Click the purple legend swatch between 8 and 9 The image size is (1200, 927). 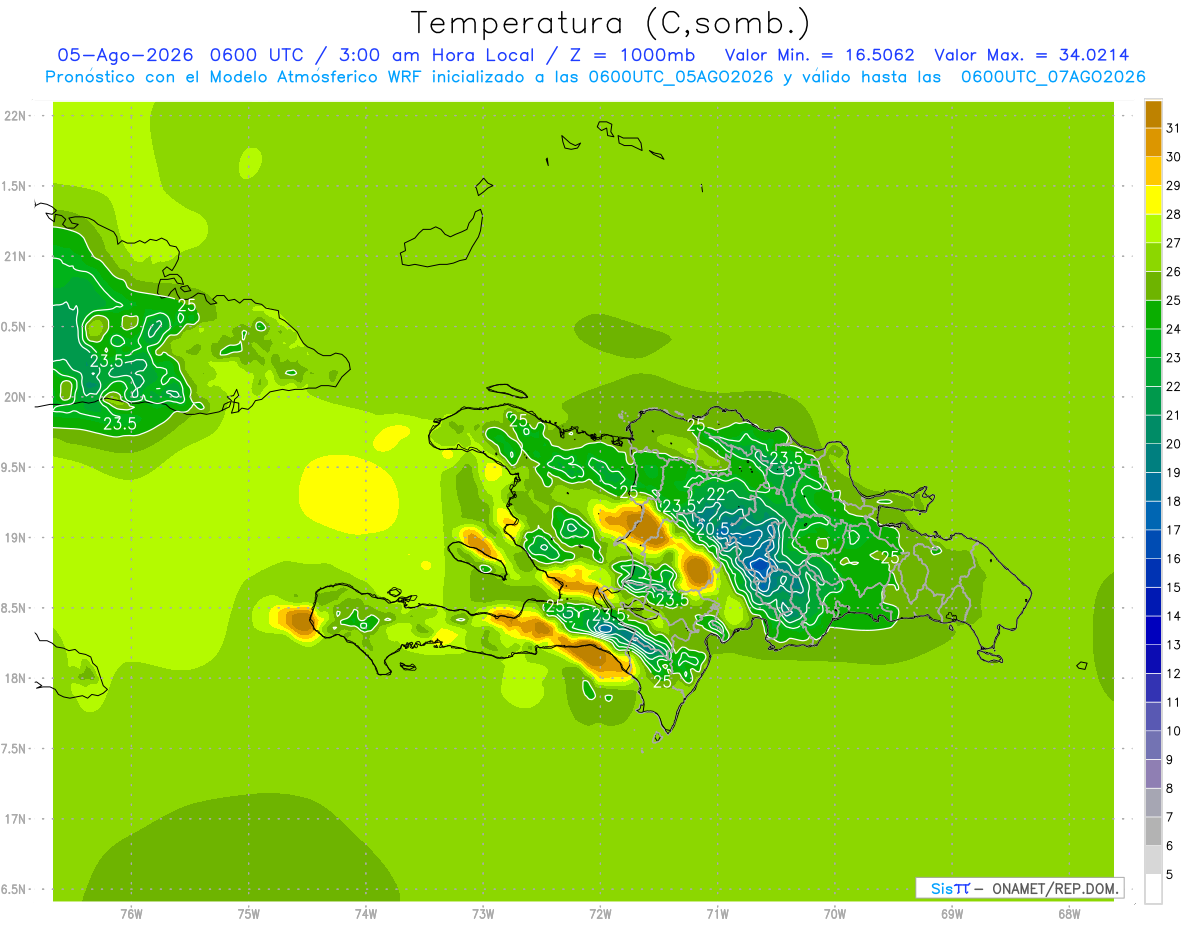point(1153,774)
